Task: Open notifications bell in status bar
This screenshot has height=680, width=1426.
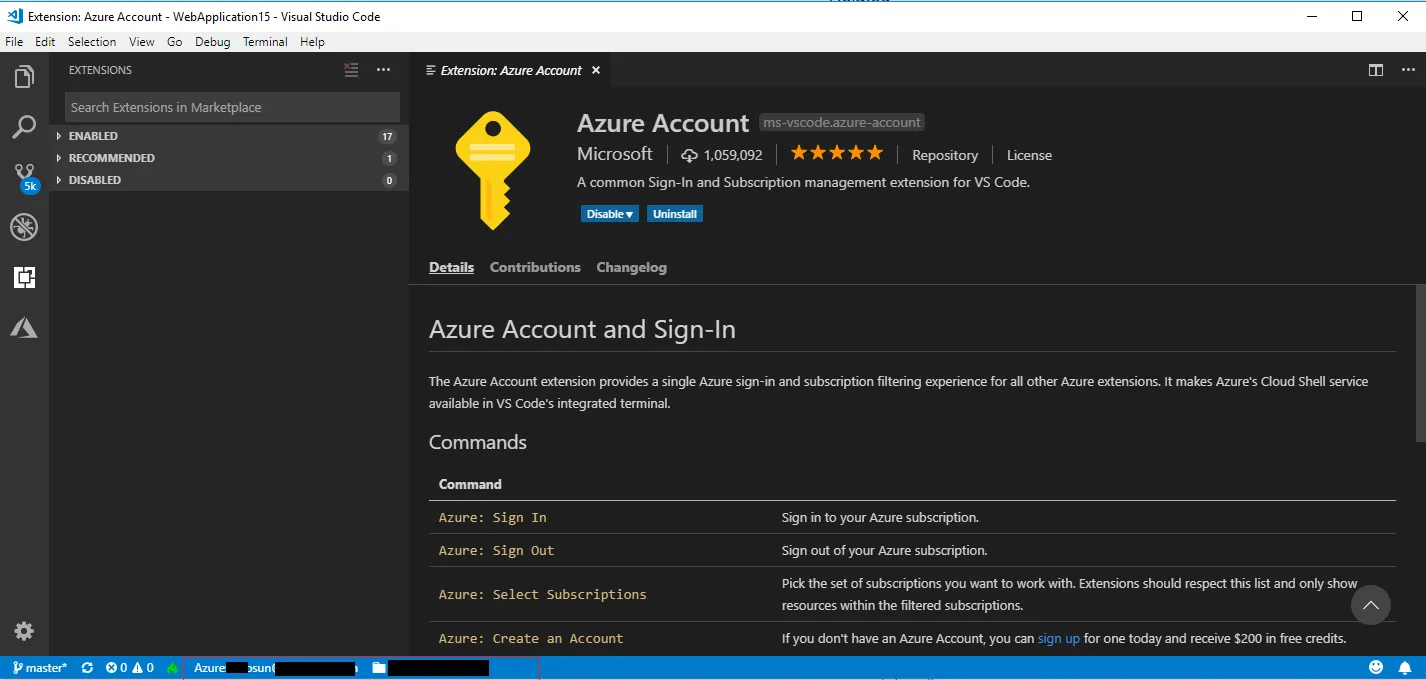Action: point(1405,667)
